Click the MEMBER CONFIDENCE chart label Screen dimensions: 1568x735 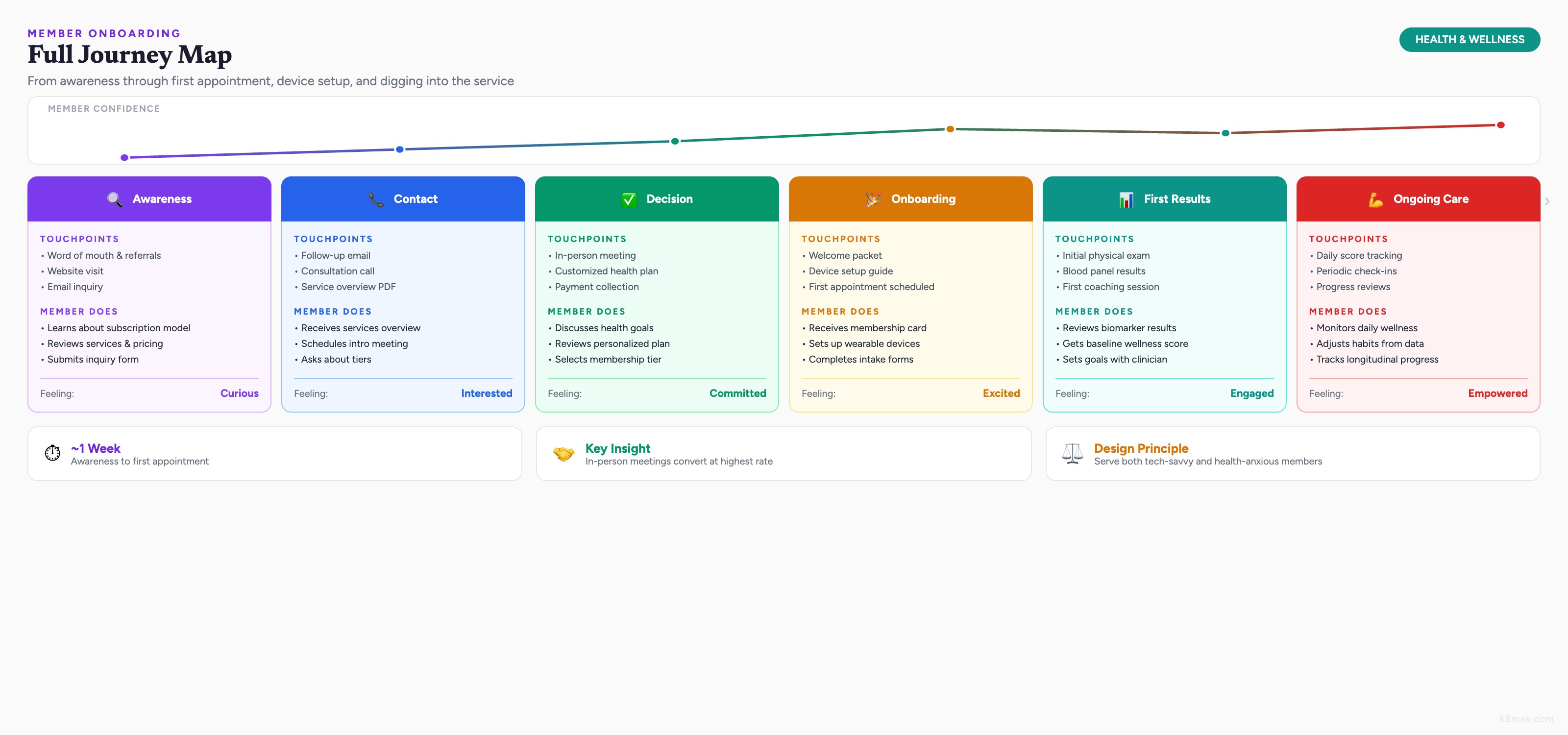103,108
